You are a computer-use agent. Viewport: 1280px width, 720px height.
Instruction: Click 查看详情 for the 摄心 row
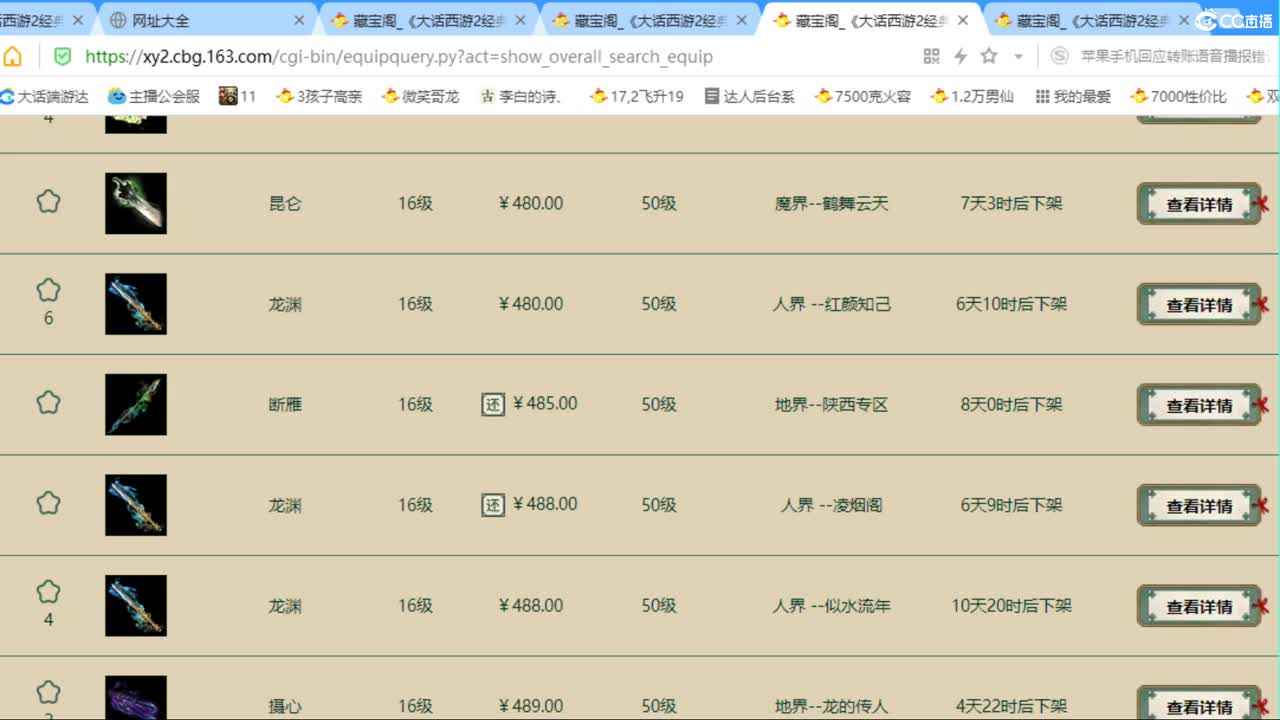[x=1199, y=703]
